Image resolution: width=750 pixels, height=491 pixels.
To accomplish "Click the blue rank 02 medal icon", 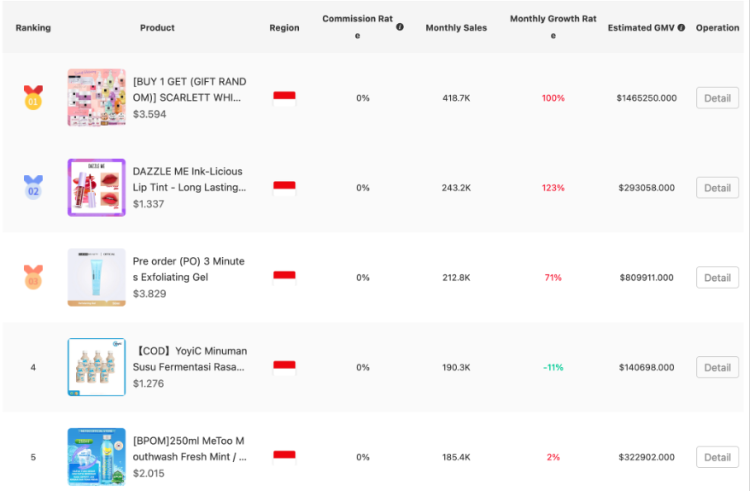I will click(x=33, y=187).
